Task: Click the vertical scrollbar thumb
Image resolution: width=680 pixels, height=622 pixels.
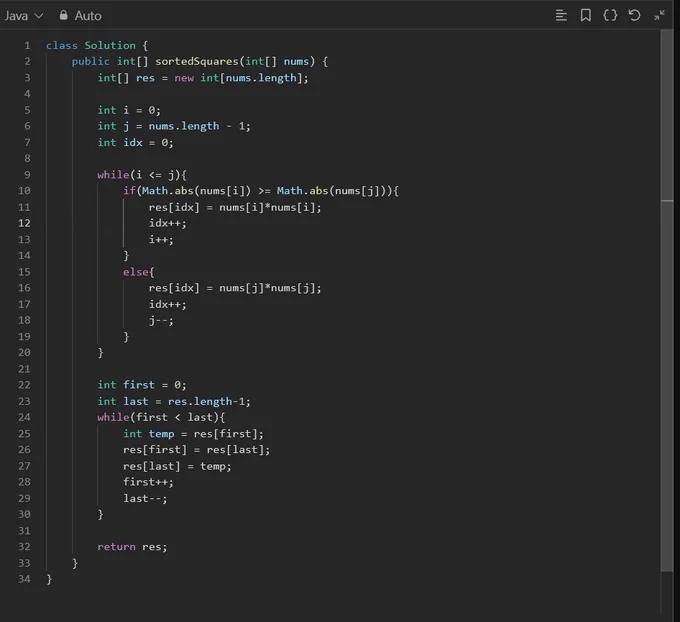Action: [x=667, y=301]
